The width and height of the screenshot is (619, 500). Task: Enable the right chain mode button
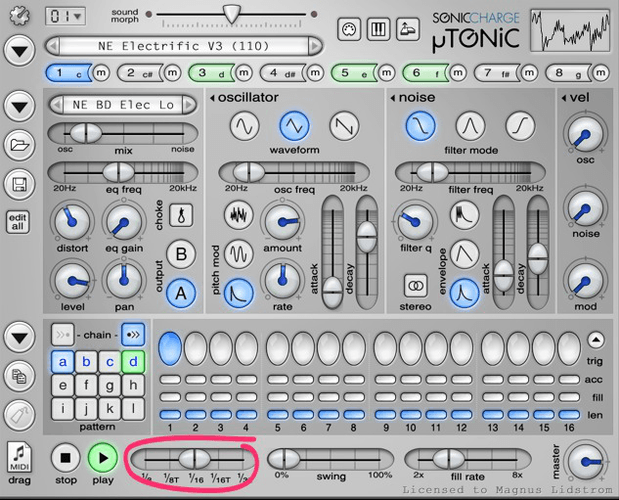[x=133, y=335]
